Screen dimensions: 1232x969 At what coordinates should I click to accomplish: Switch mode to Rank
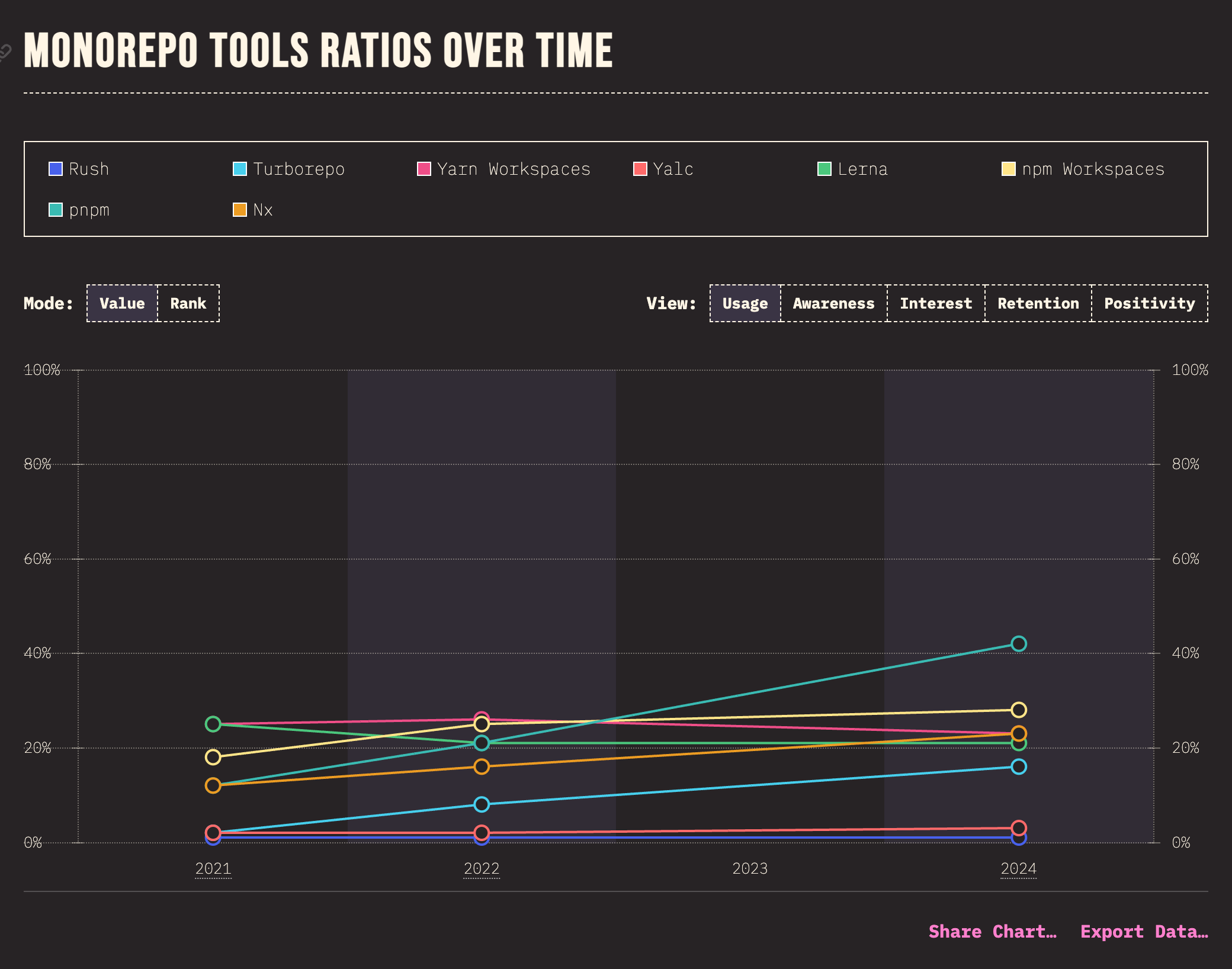tap(188, 303)
